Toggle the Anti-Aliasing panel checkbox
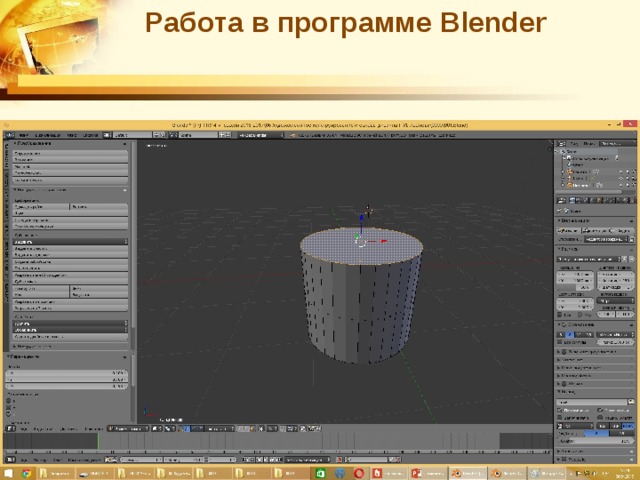640x480 pixels. coord(564,324)
